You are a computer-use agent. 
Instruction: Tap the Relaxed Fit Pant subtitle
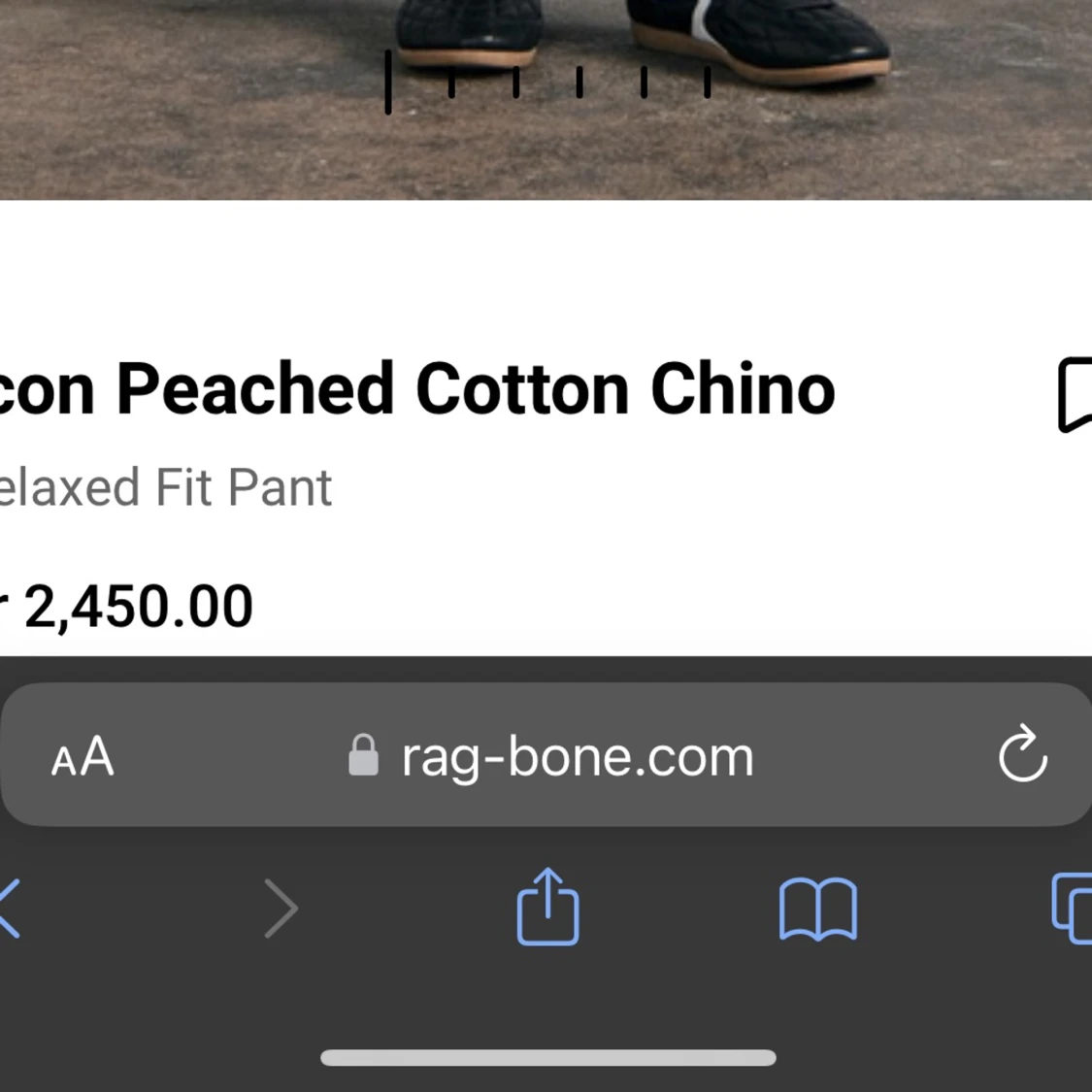click(166, 487)
